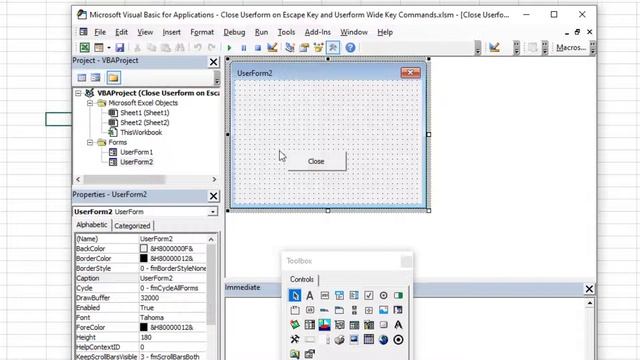Image resolution: width=640 pixels, height=360 pixels.
Task: Open the File menu
Action: pos(100,32)
